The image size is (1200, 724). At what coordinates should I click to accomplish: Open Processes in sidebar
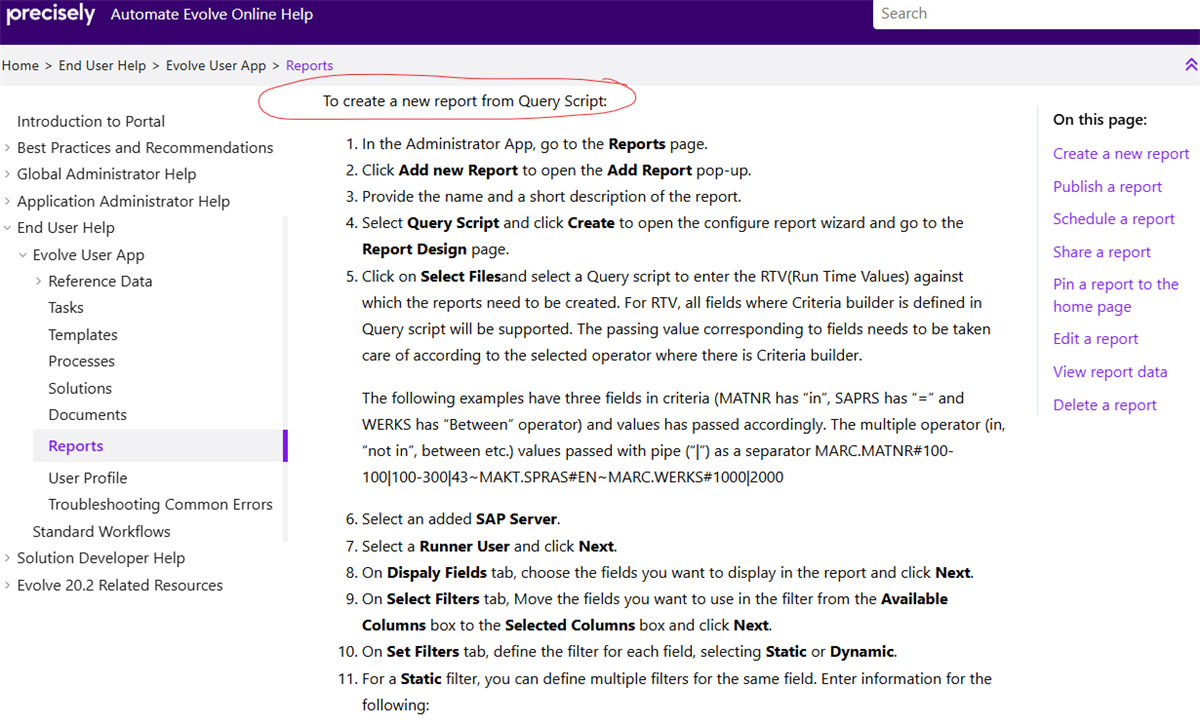coord(81,361)
